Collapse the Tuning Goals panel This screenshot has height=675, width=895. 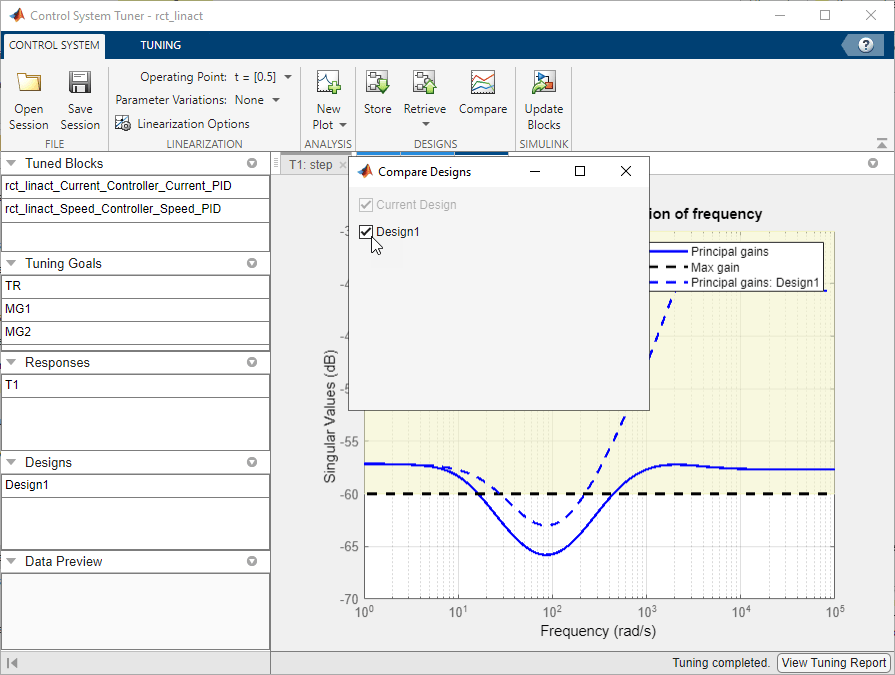(x=11, y=263)
